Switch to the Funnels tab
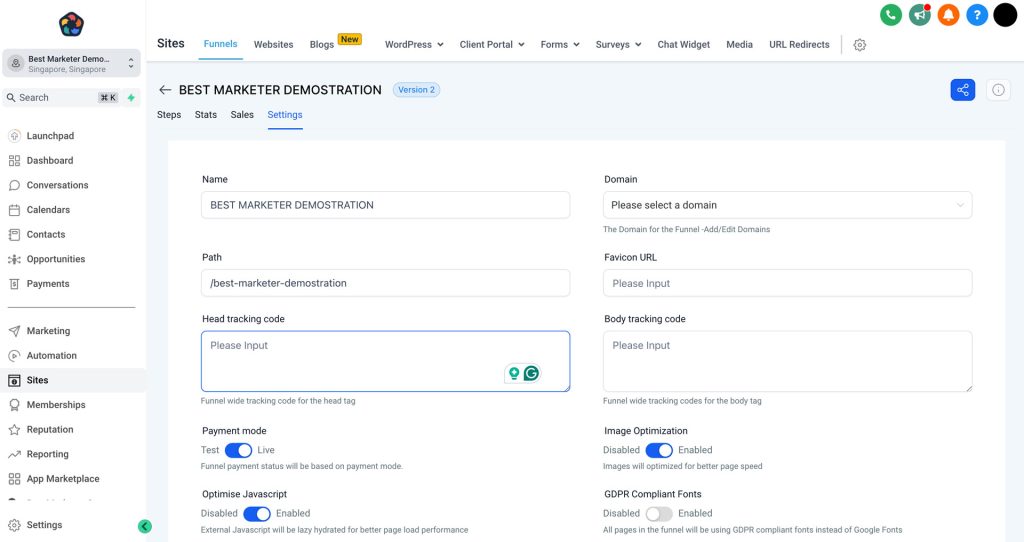Image resolution: width=1024 pixels, height=542 pixels. pyautogui.click(x=221, y=44)
